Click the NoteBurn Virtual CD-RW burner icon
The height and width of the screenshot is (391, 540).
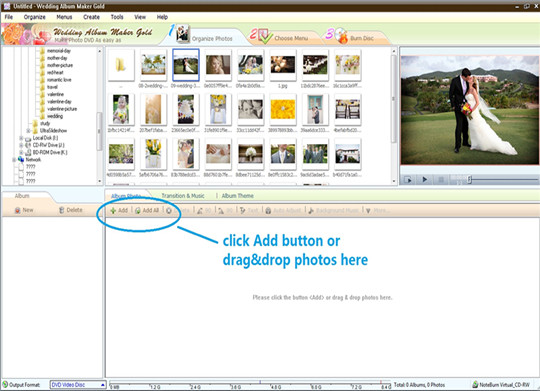click(x=475, y=385)
